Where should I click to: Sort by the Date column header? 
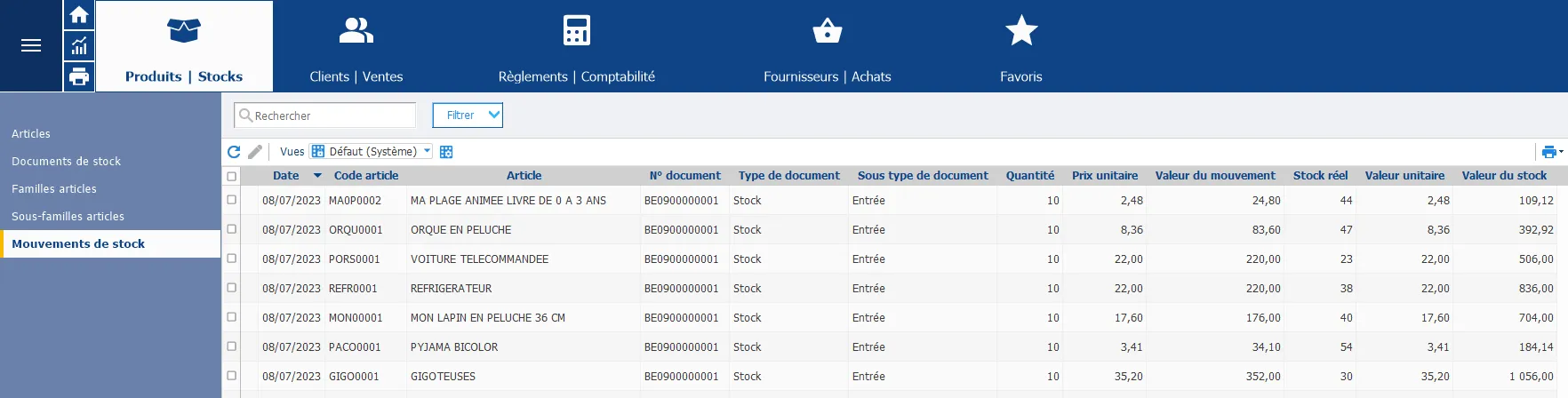pyautogui.click(x=286, y=176)
